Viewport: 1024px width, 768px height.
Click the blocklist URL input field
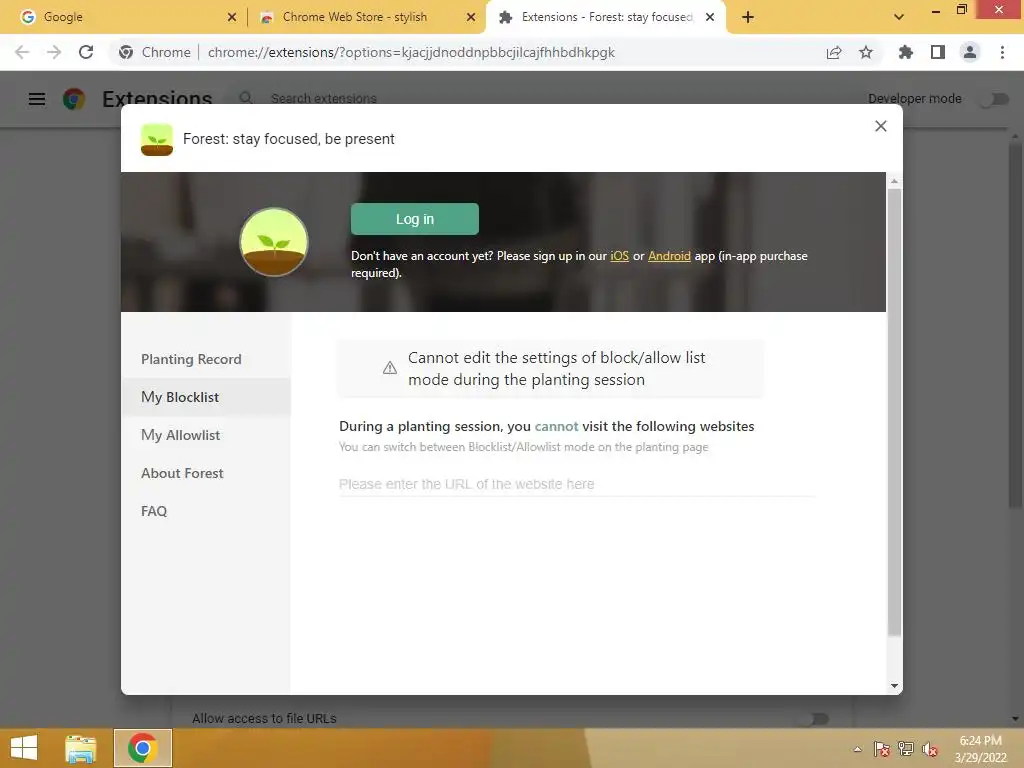577,484
